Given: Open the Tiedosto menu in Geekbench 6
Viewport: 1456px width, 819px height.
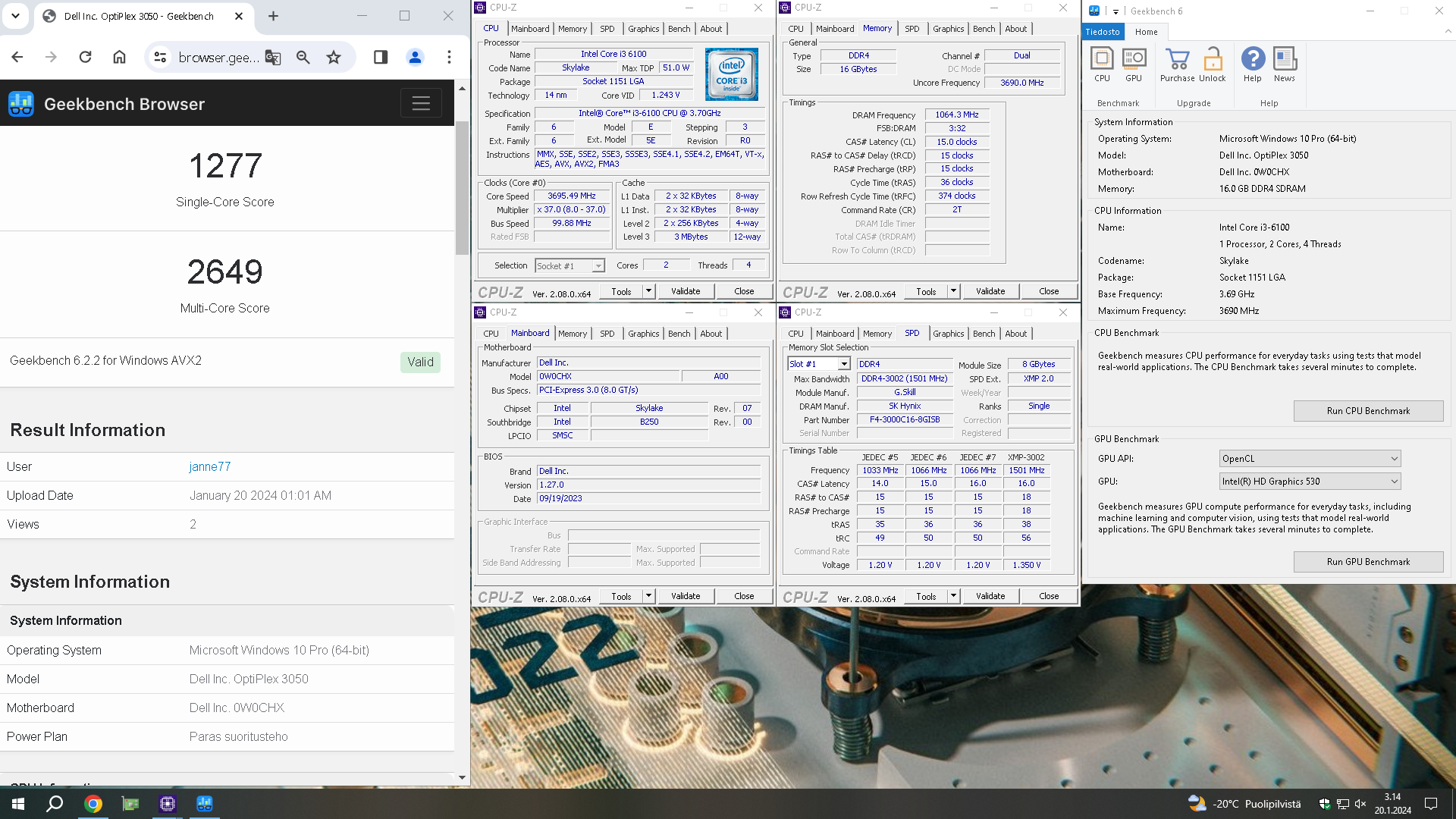Looking at the screenshot, I should (1103, 32).
